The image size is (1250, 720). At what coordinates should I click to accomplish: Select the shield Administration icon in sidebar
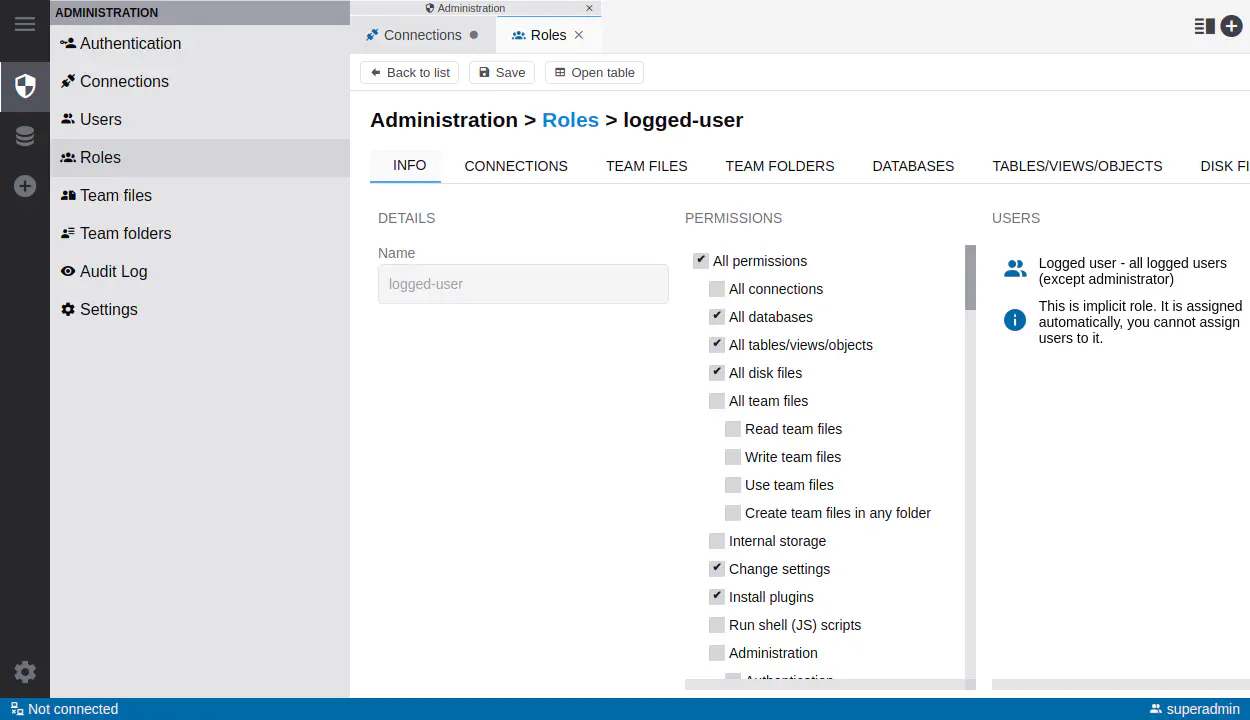pyautogui.click(x=25, y=86)
